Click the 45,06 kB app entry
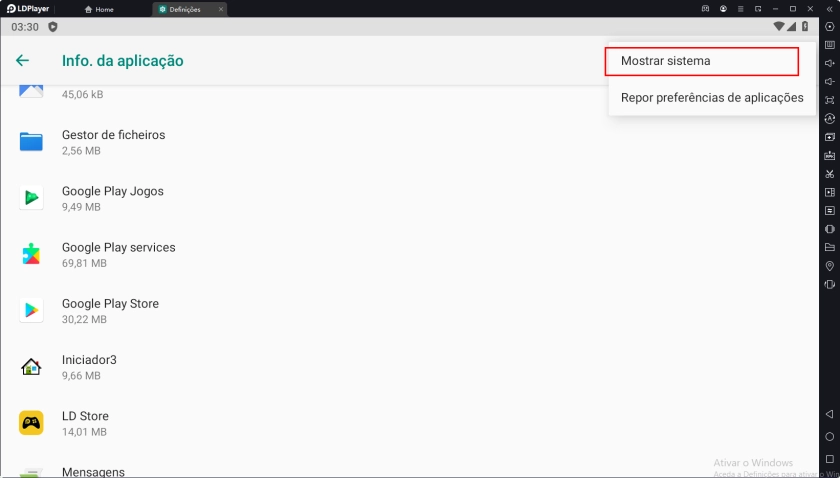Screen dimensions: 840x478 coord(409,99)
